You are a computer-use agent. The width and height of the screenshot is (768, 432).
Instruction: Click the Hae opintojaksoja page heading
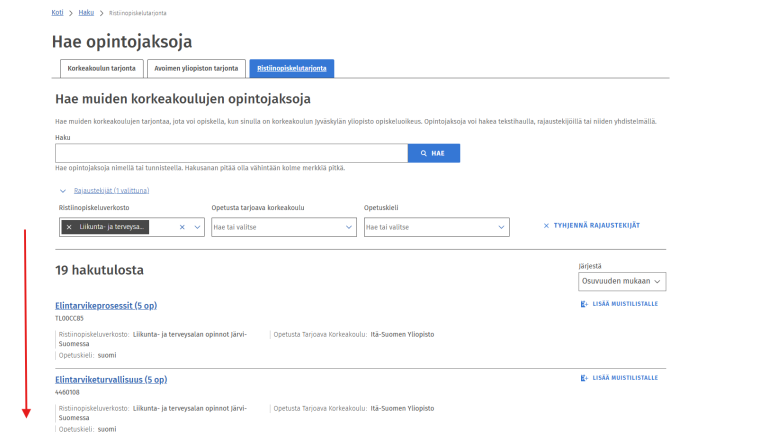pos(122,42)
